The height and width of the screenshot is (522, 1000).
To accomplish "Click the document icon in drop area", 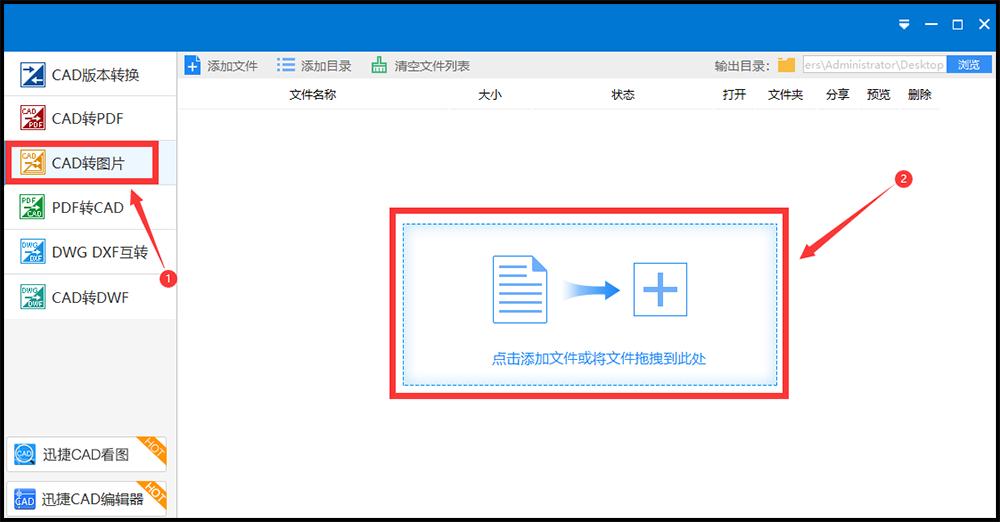I will 520,289.
